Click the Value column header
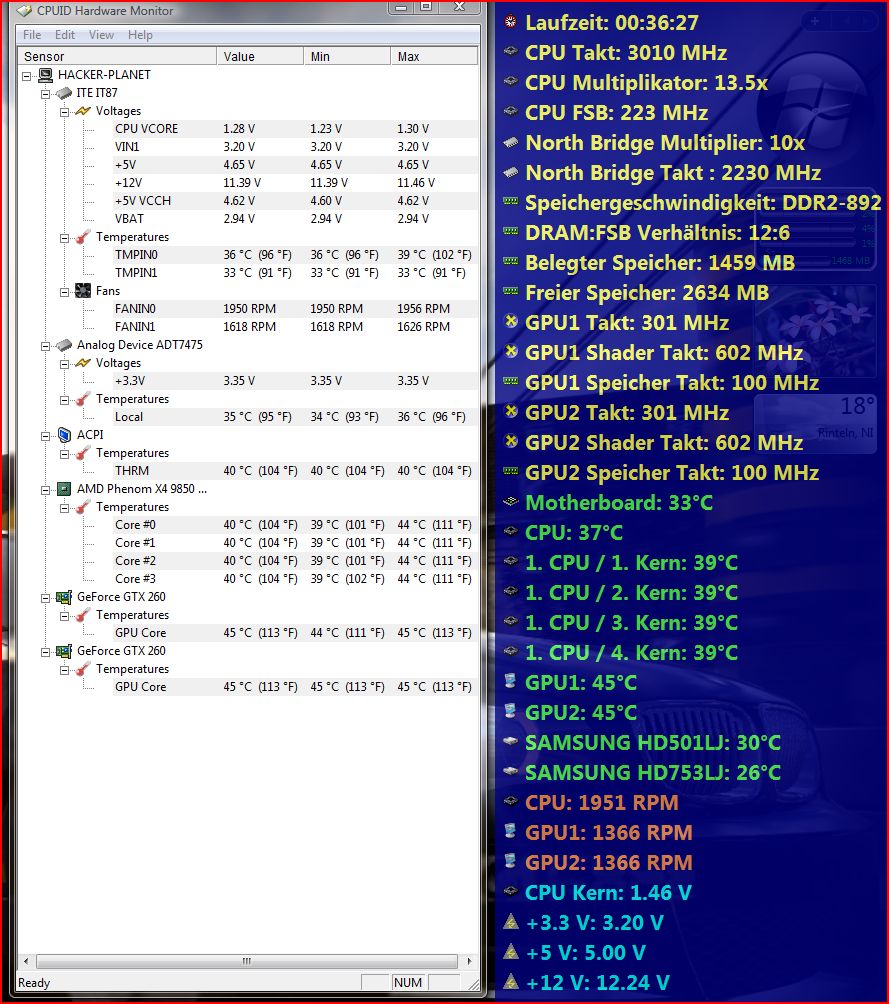The width and height of the screenshot is (889, 1004). pos(260,56)
